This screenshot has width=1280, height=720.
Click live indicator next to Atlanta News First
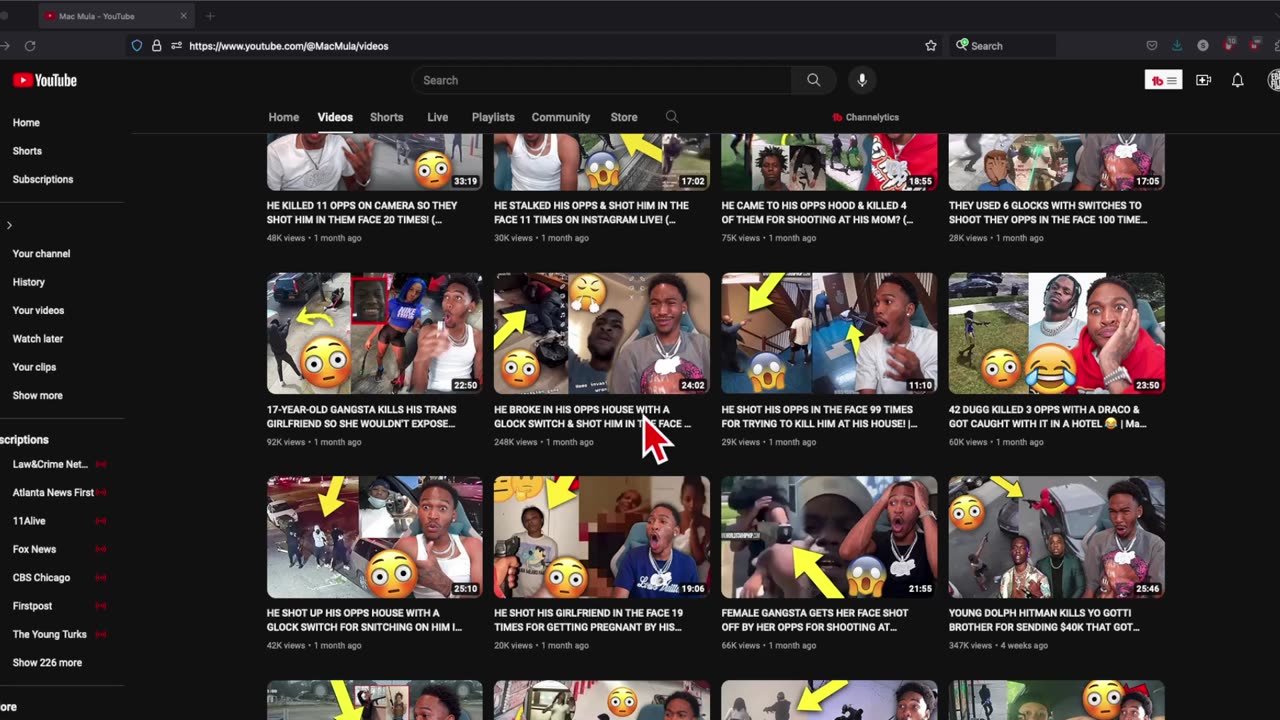coord(101,492)
